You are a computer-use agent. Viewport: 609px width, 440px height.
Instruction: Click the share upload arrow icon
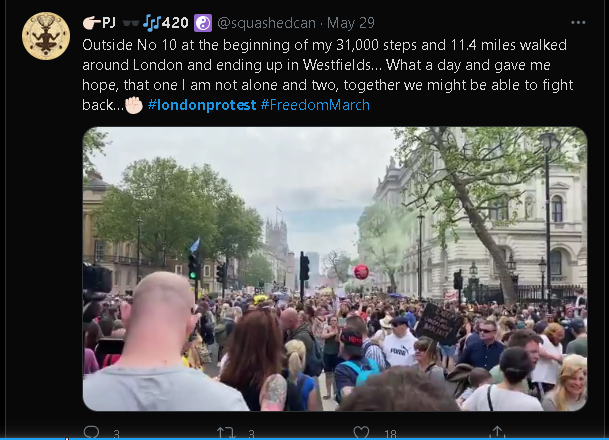[x=497, y=433]
